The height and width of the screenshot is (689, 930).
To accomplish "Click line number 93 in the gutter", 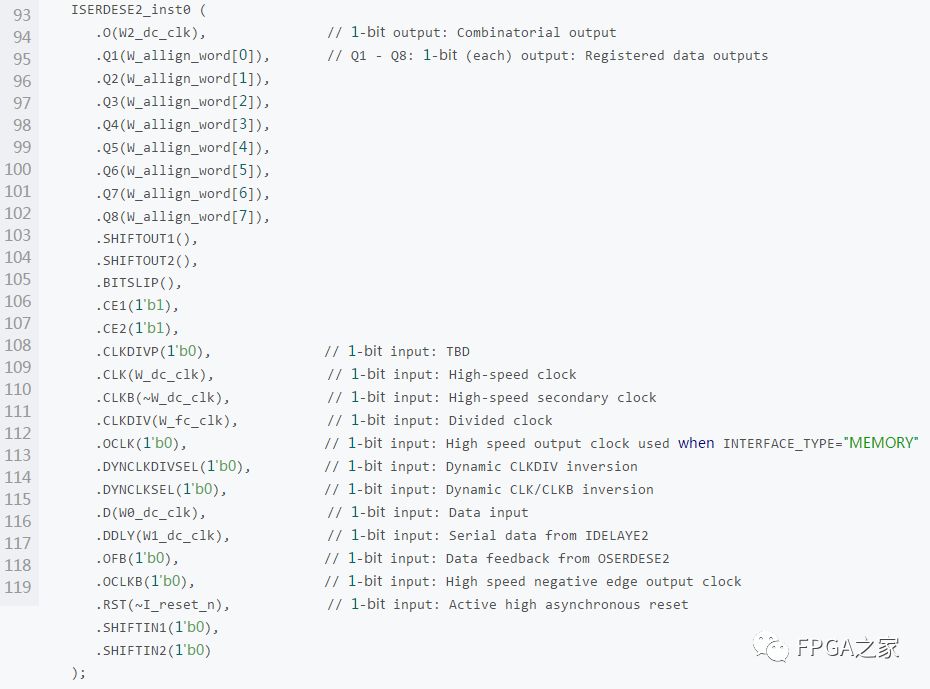I will pos(21,15).
